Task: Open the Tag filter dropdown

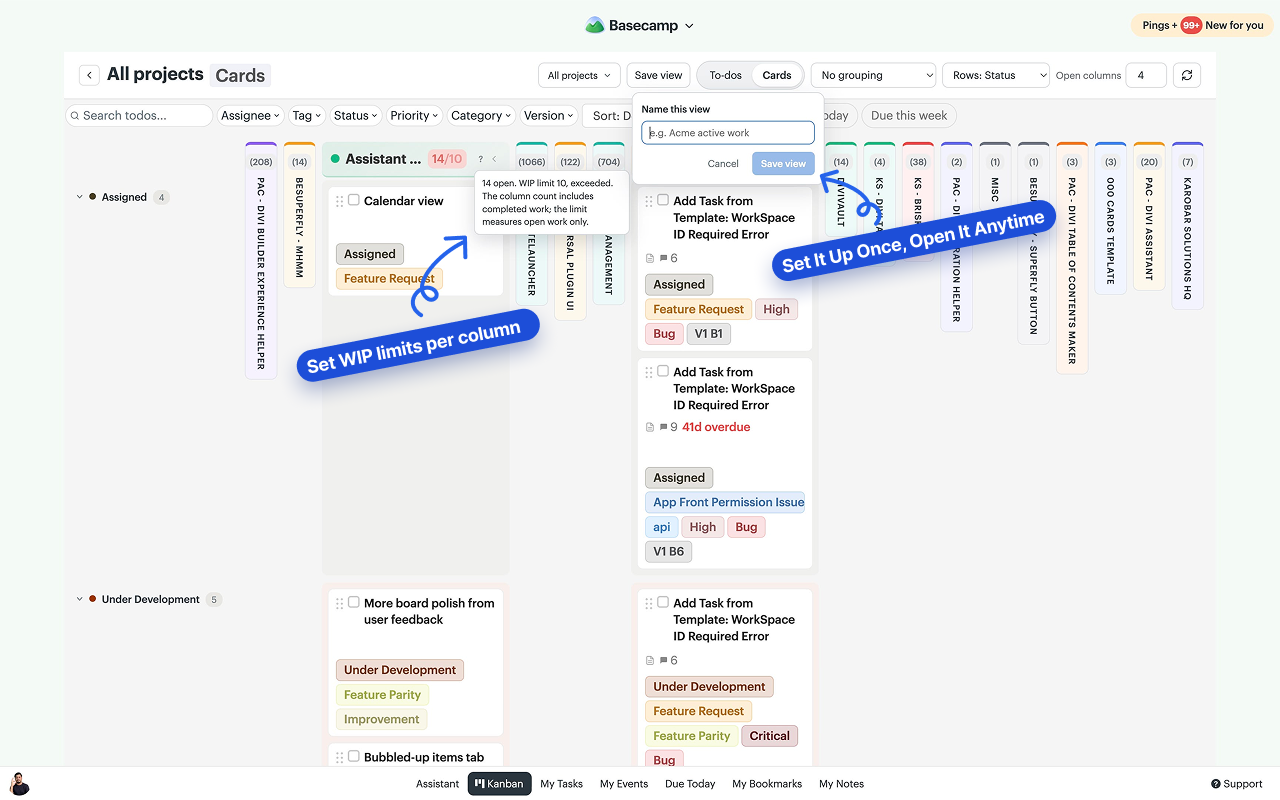Action: [307, 116]
